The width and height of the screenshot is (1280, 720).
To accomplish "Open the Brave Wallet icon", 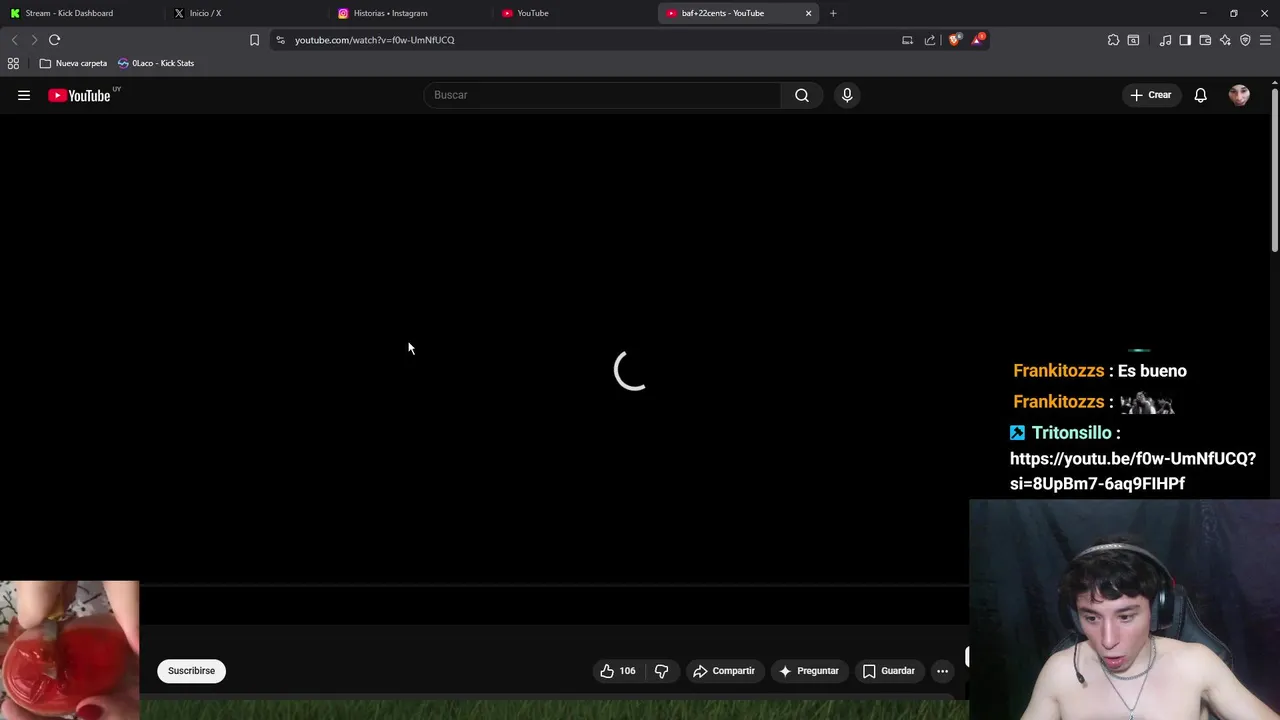I will [x=1205, y=40].
